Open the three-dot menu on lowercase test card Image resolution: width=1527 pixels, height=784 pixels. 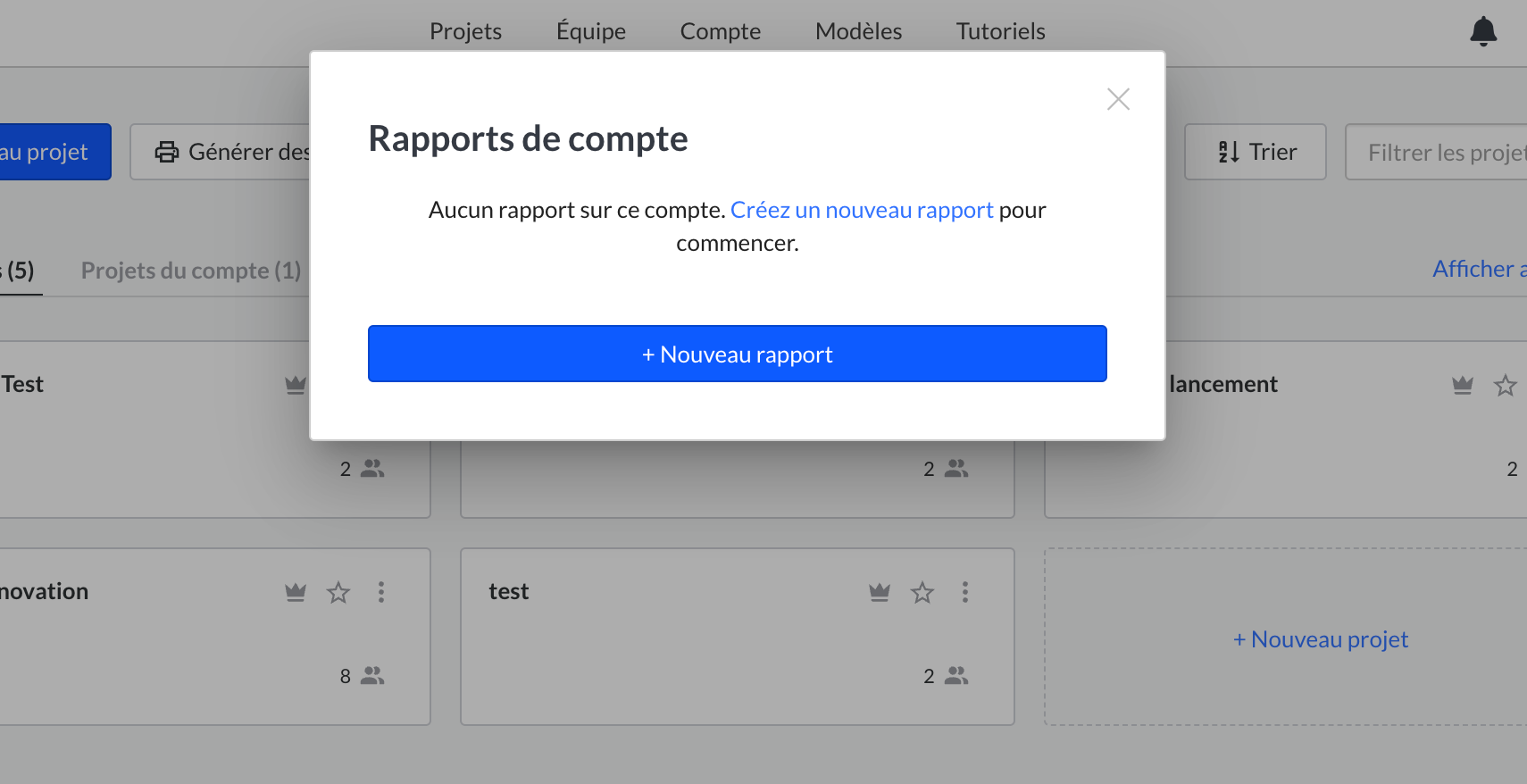point(965,592)
